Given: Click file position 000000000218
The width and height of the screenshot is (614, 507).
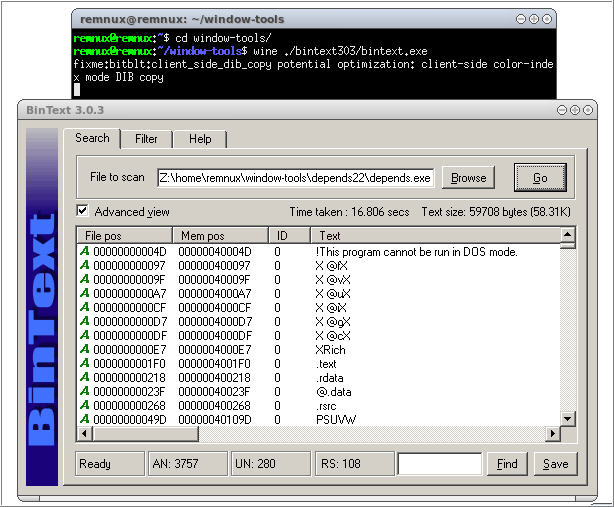Looking at the screenshot, I should coord(130,378).
